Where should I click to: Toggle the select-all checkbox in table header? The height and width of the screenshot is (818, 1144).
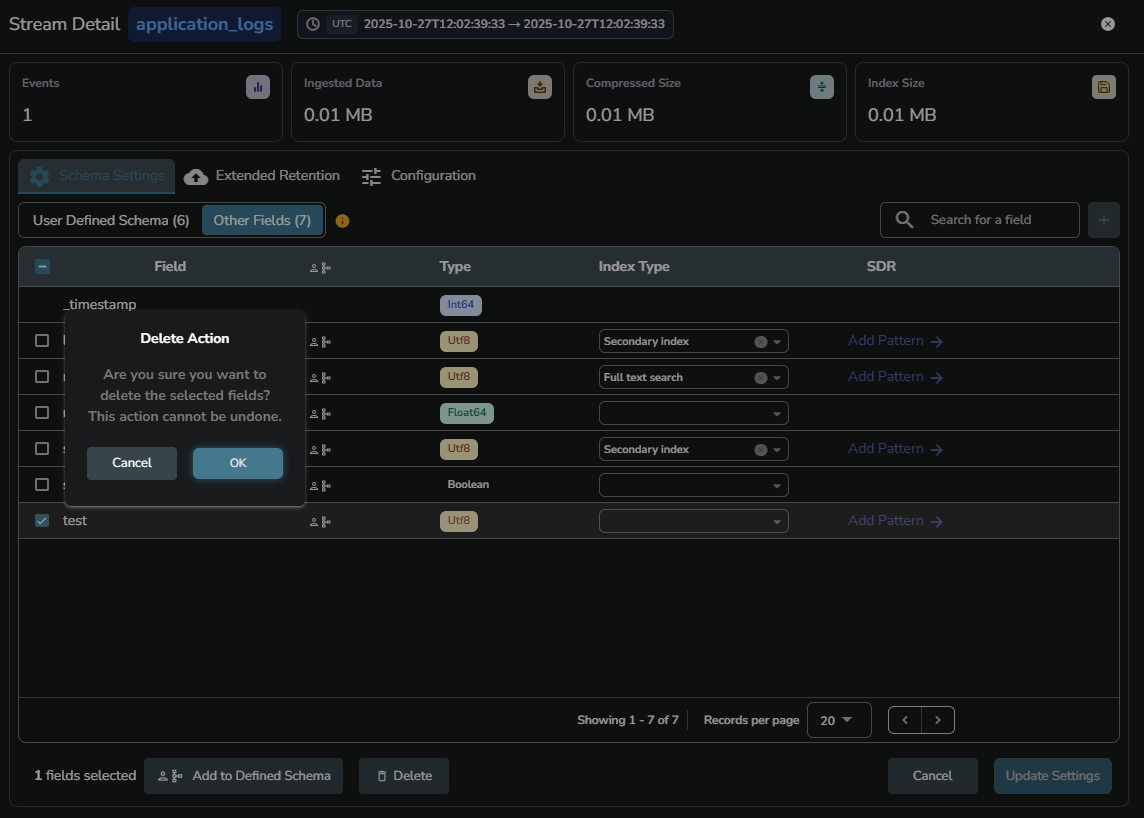click(42, 267)
